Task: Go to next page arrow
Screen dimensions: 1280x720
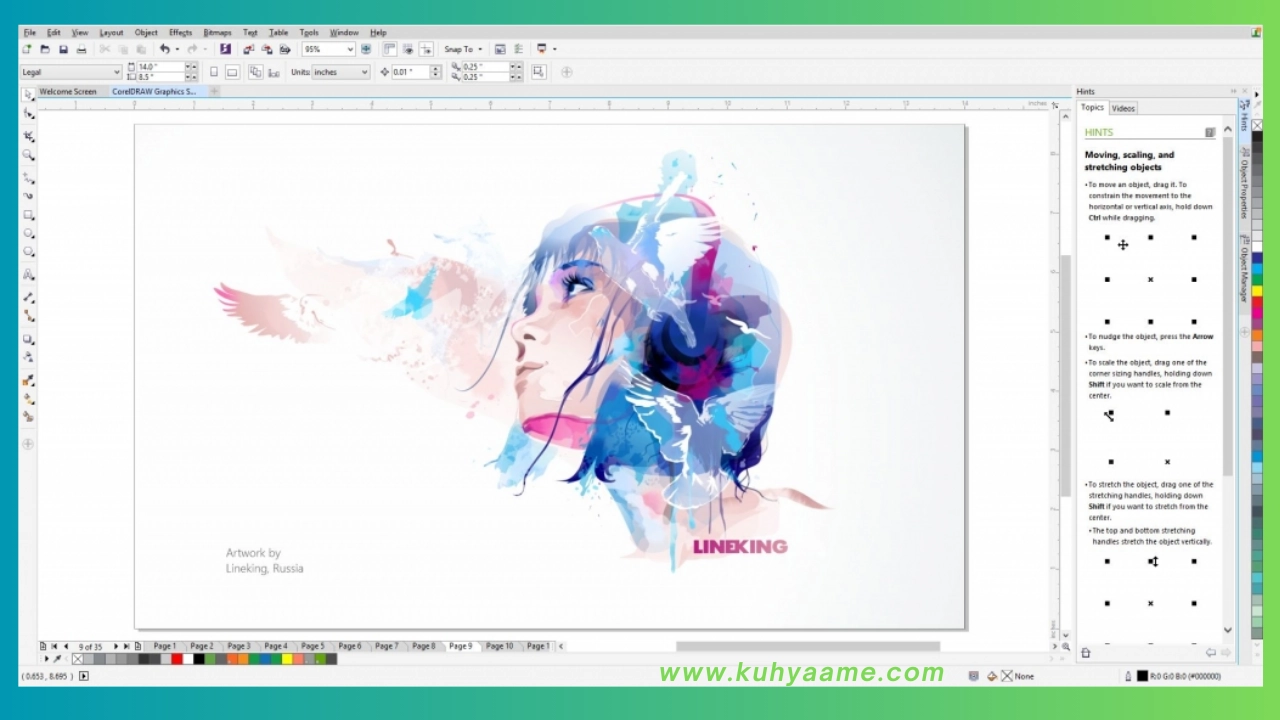Action: [x=116, y=646]
